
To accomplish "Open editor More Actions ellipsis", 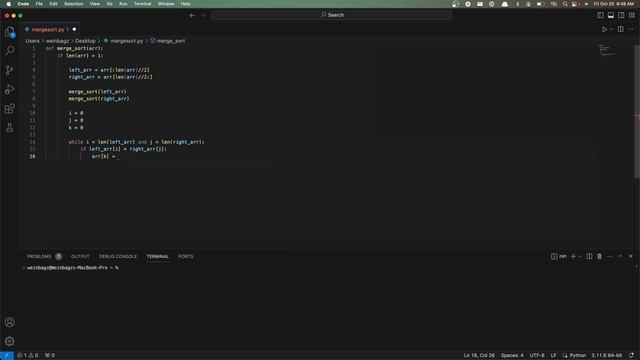I will [x=631, y=29].
